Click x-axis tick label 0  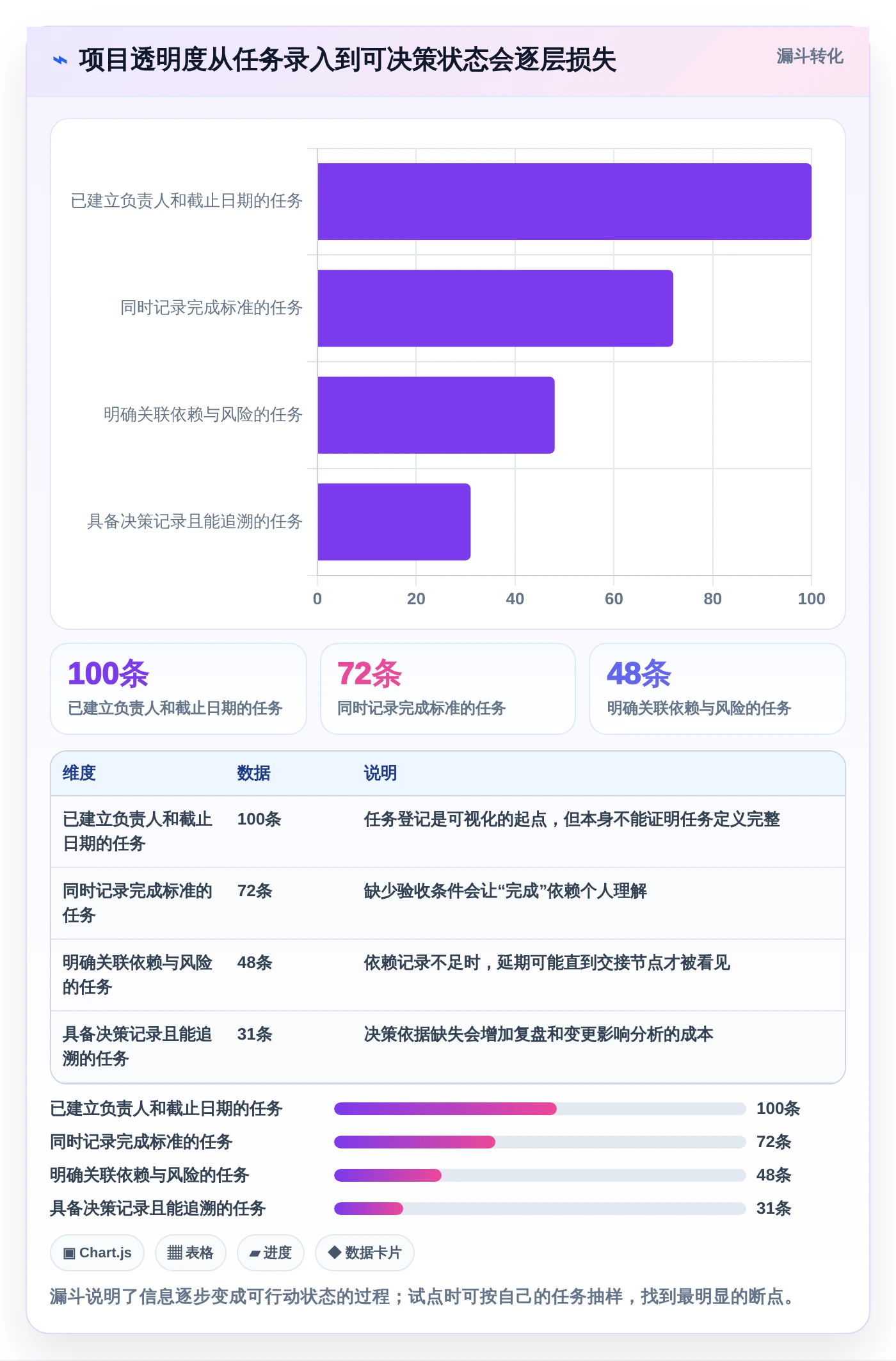pos(317,599)
